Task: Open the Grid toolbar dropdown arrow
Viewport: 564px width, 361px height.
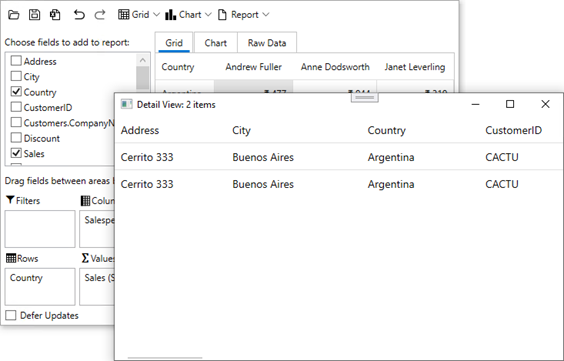Action: (156, 15)
